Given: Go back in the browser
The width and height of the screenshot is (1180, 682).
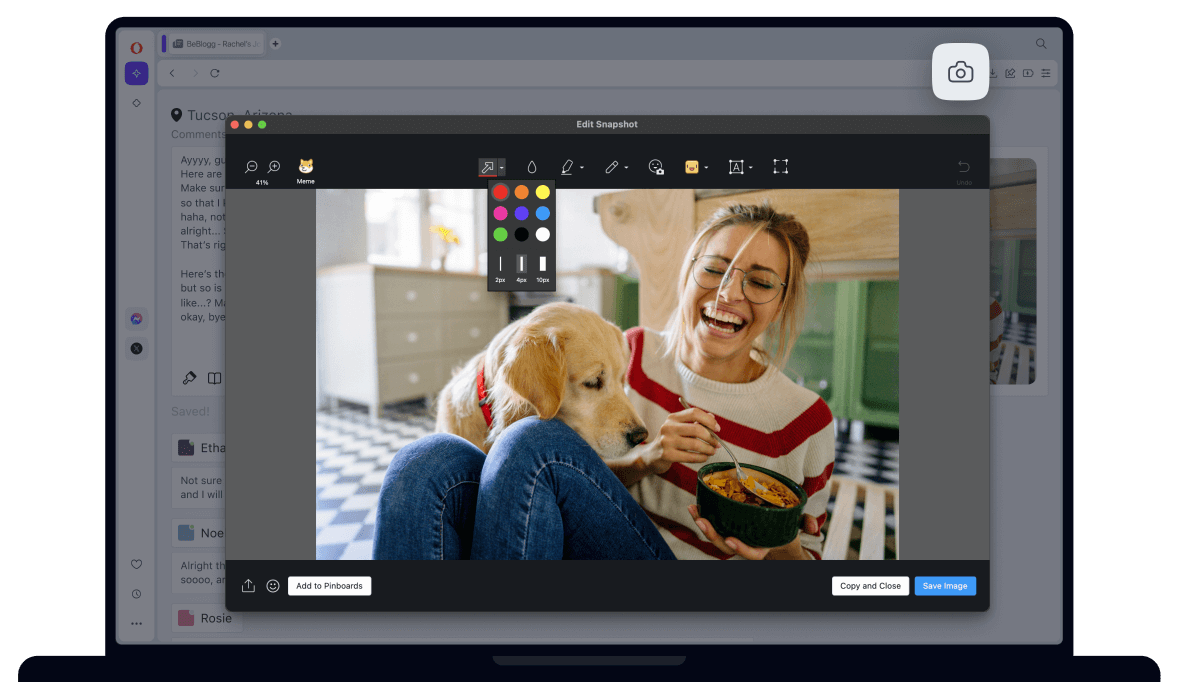Looking at the screenshot, I should (172, 73).
